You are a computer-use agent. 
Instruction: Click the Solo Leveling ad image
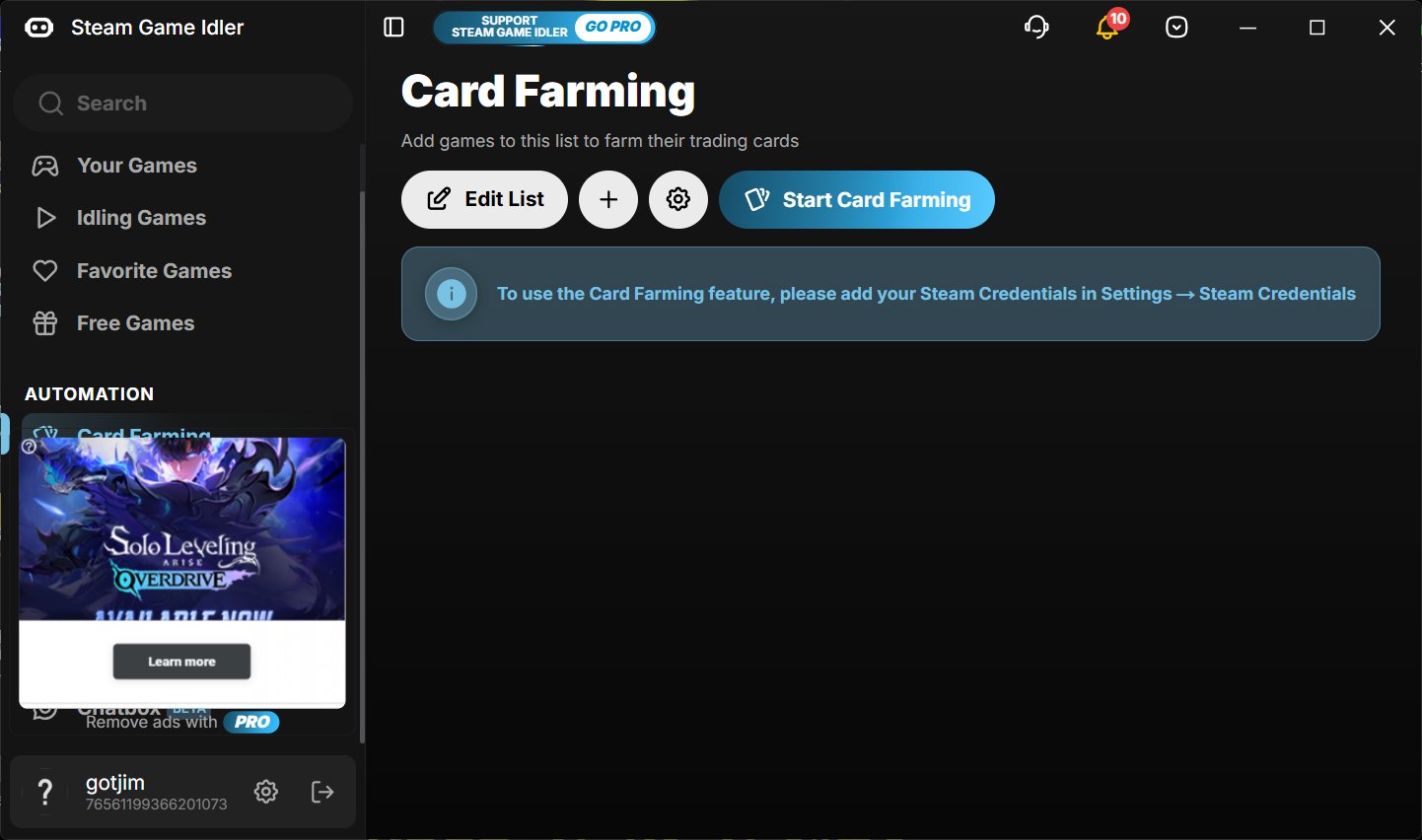click(x=182, y=529)
